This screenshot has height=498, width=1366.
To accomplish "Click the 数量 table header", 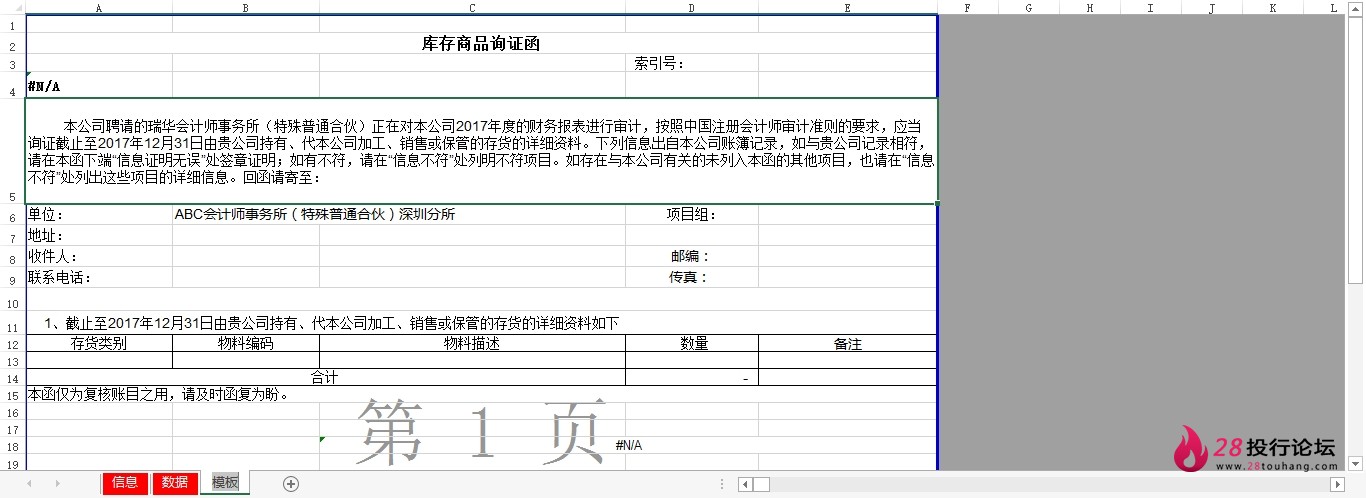I will [x=692, y=343].
